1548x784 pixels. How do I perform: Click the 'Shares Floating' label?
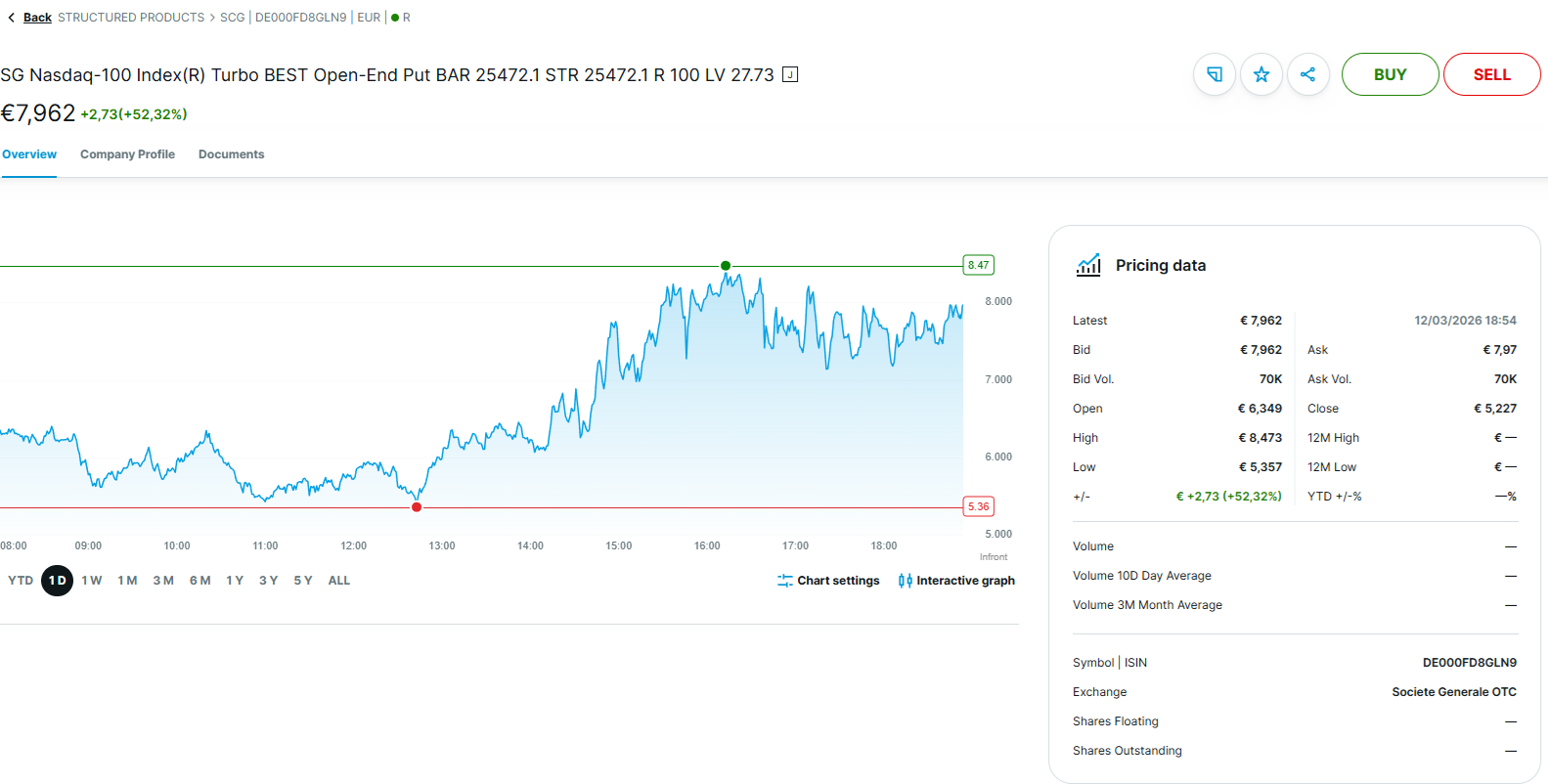point(1115,721)
